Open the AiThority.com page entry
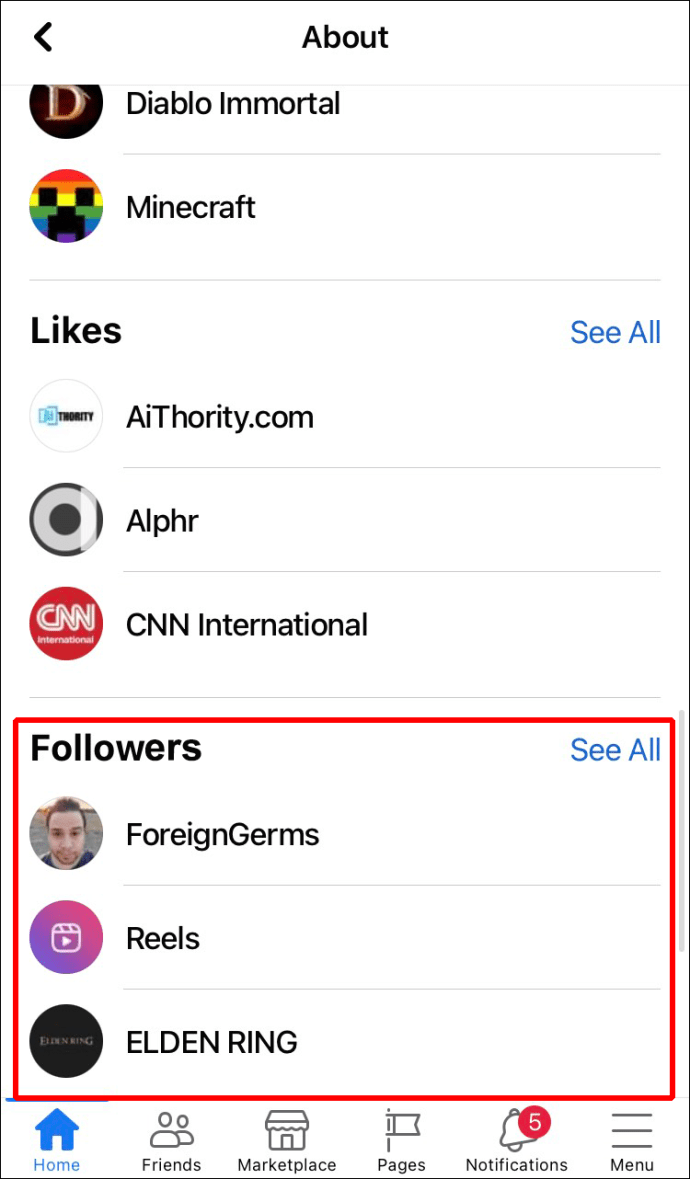690x1179 pixels. [x=345, y=416]
